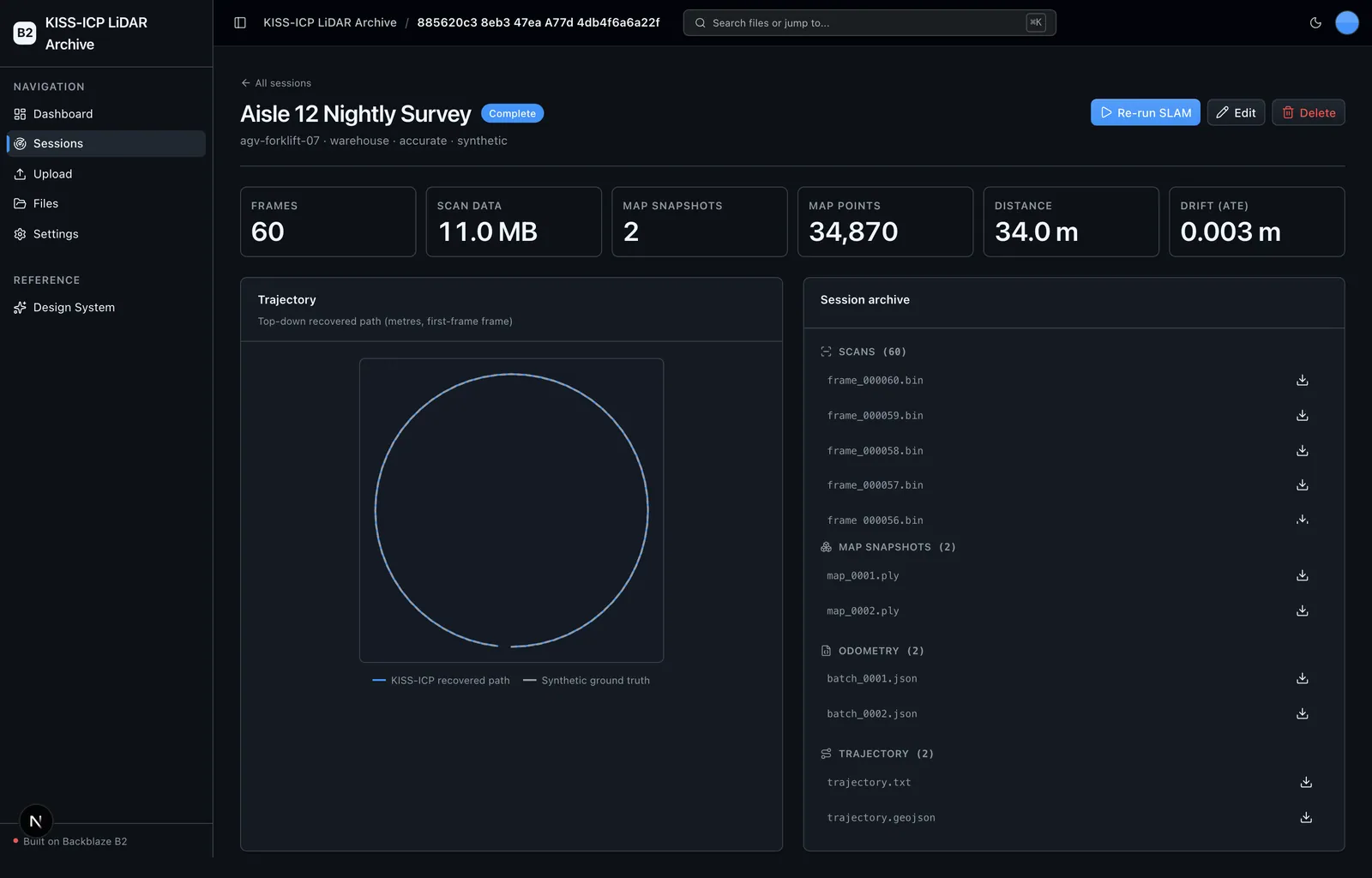Download trajectory.geojson
This screenshot has height=878, width=1372.
point(1306,817)
